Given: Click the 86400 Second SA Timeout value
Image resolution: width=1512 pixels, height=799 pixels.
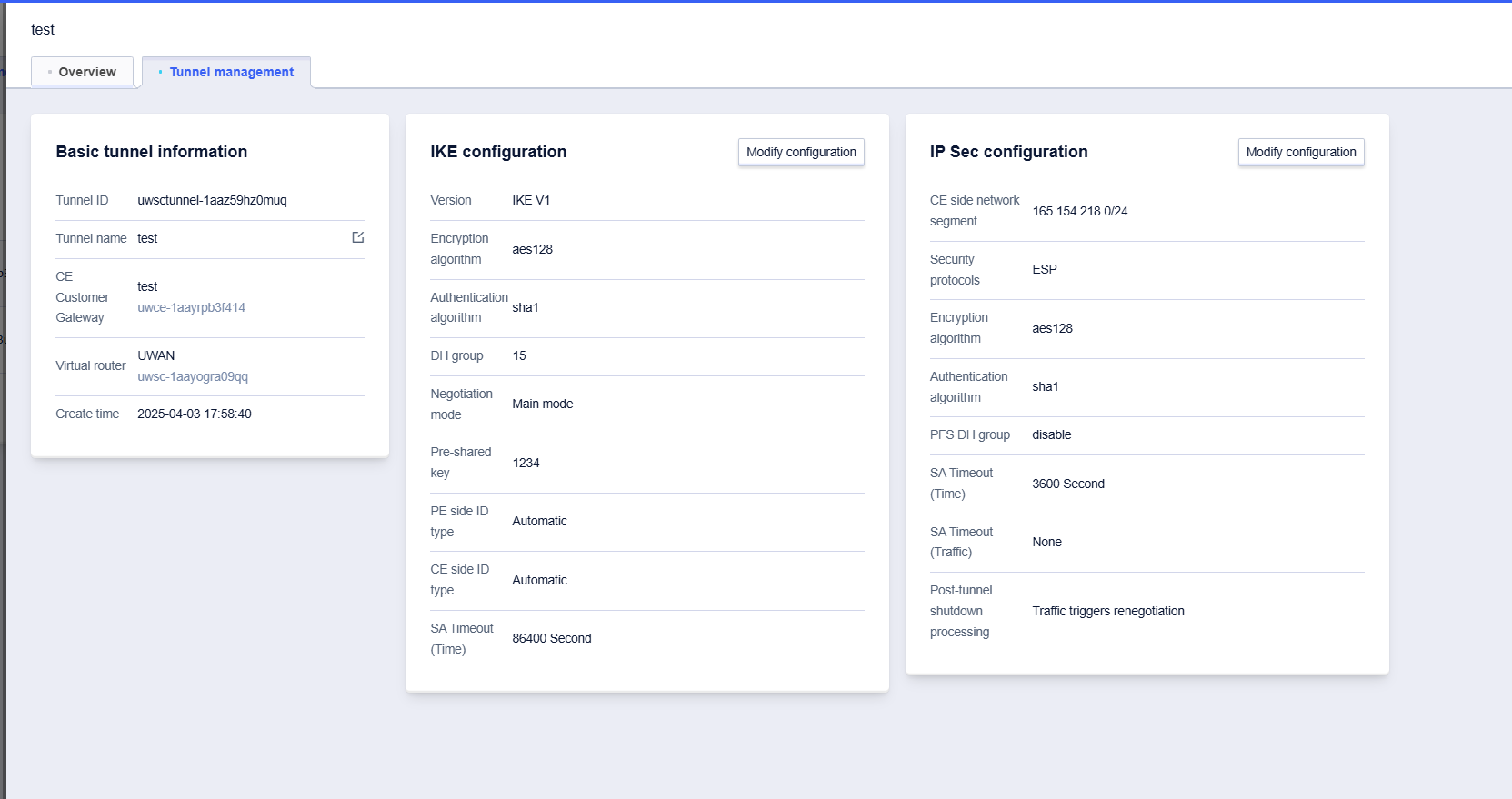Looking at the screenshot, I should (x=551, y=638).
